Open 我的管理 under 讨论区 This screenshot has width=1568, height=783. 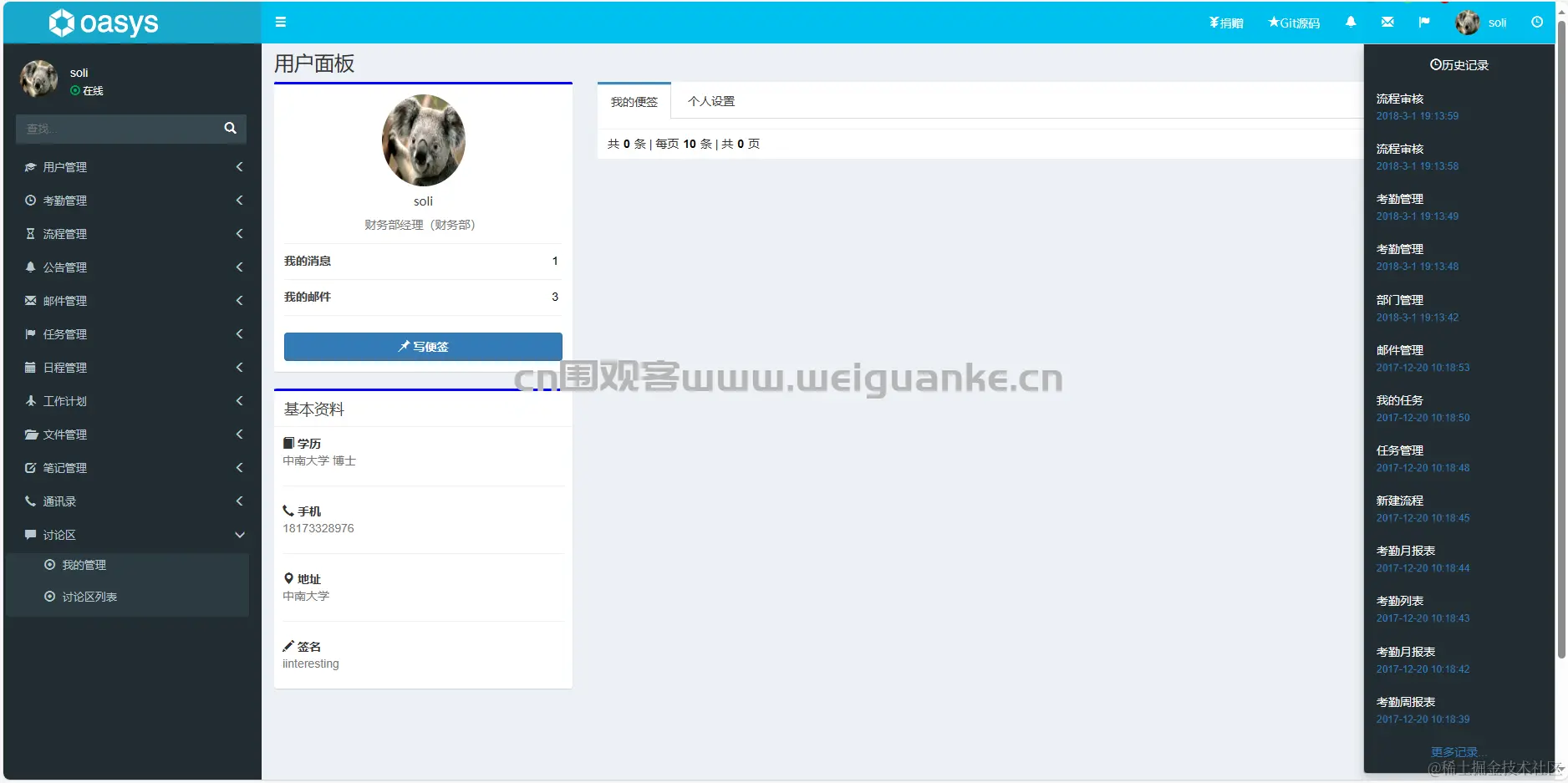(84, 565)
